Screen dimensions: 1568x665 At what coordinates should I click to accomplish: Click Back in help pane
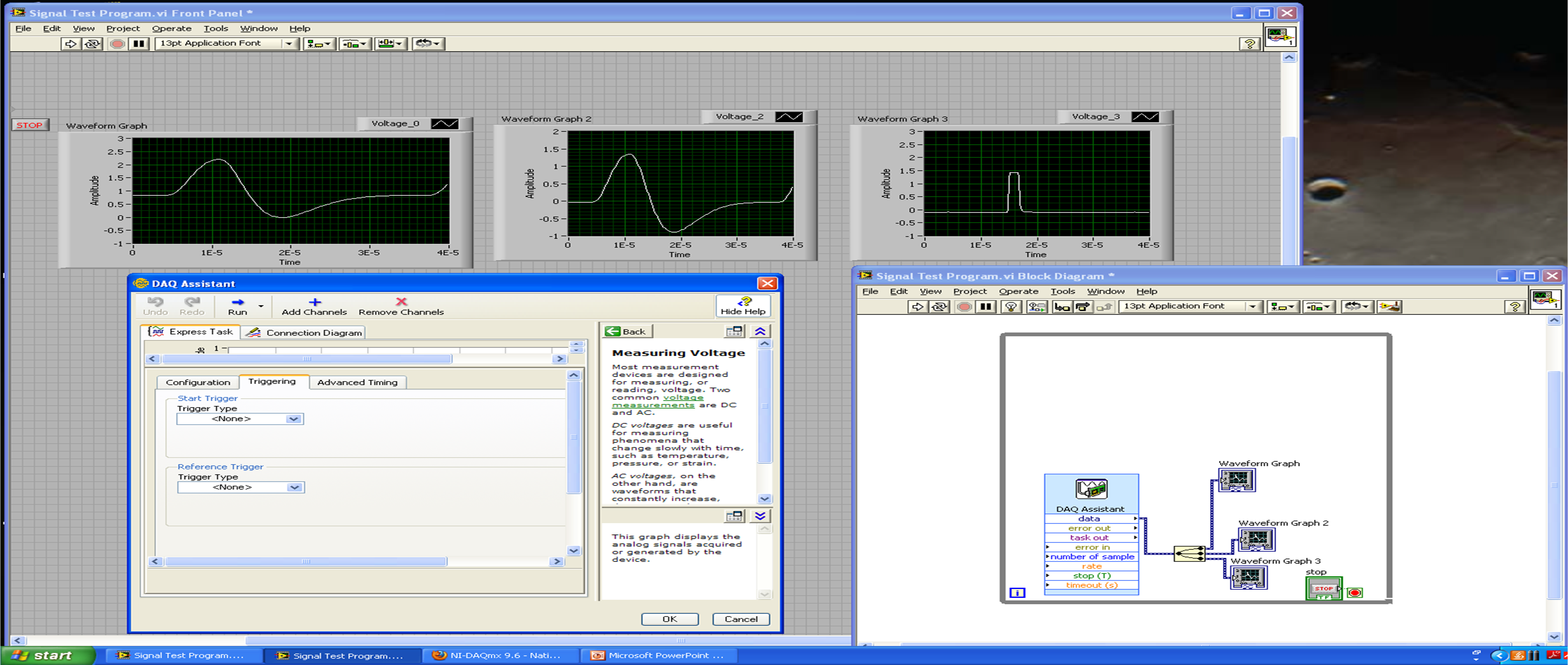click(x=626, y=331)
